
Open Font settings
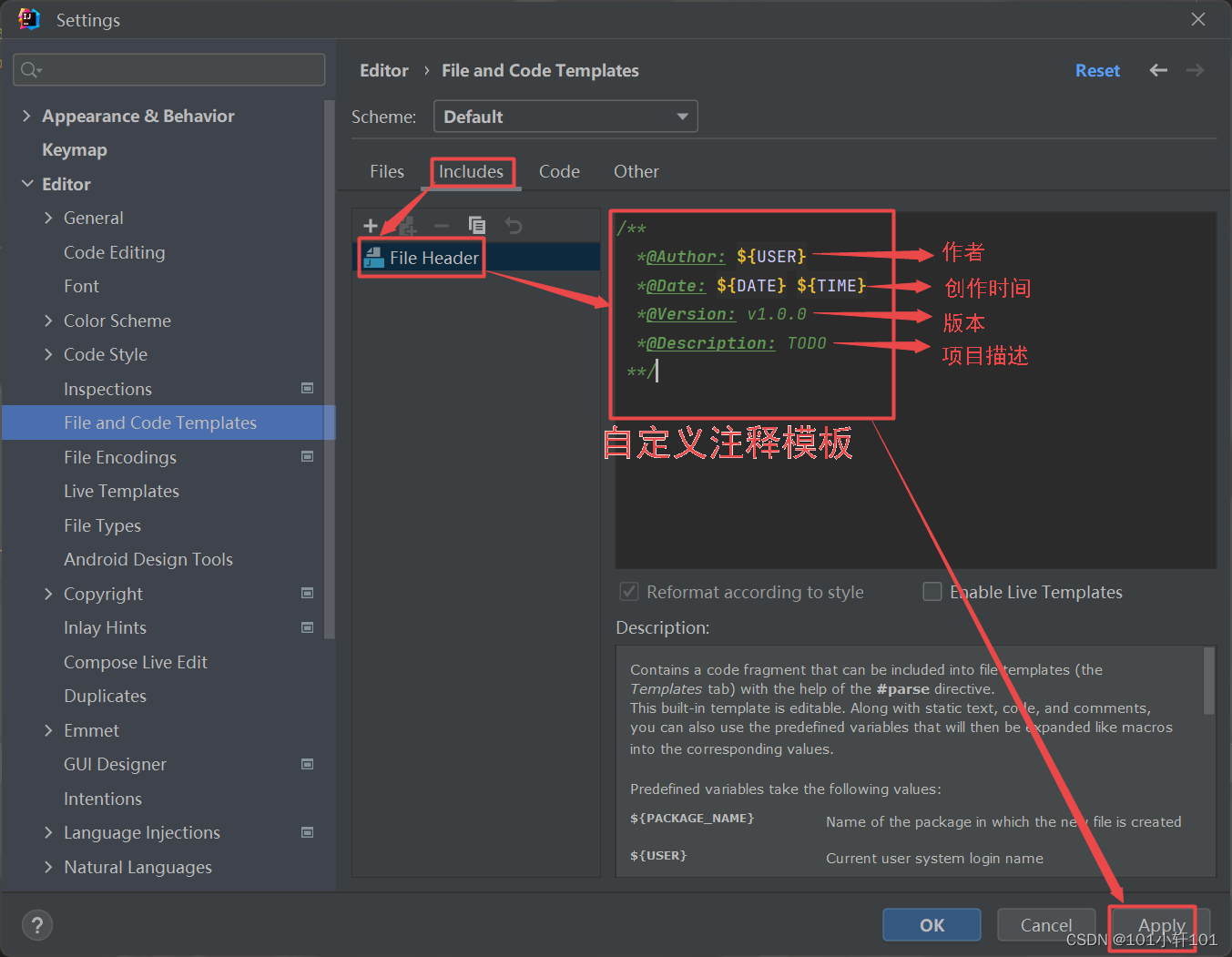81,286
